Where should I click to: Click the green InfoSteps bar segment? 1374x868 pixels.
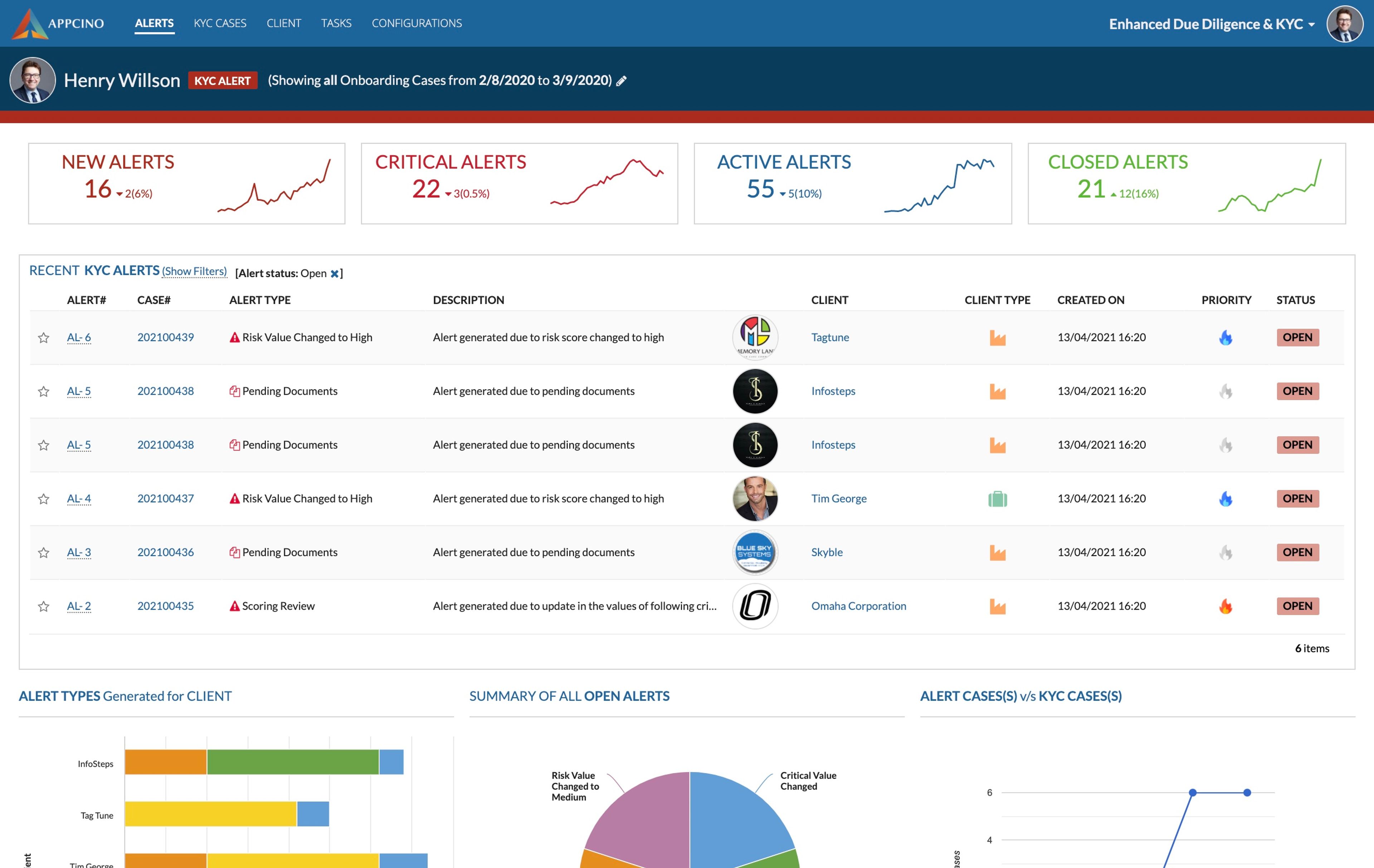pyautogui.click(x=293, y=762)
